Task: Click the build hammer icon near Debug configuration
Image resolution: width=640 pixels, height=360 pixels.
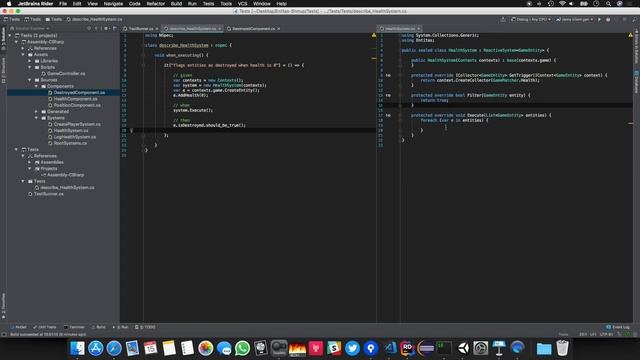Action: (503, 19)
